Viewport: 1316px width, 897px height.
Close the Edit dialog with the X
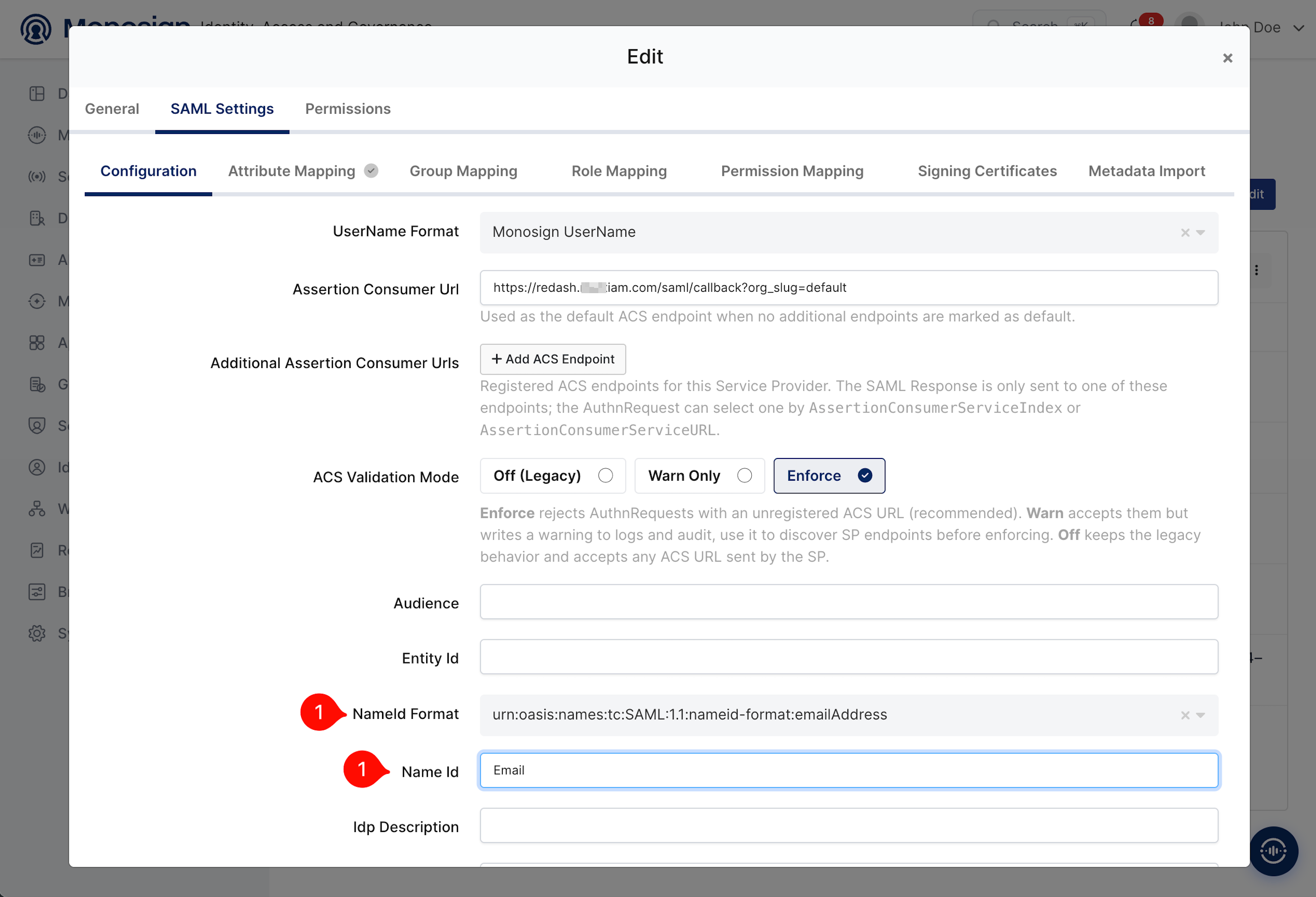click(x=1227, y=58)
